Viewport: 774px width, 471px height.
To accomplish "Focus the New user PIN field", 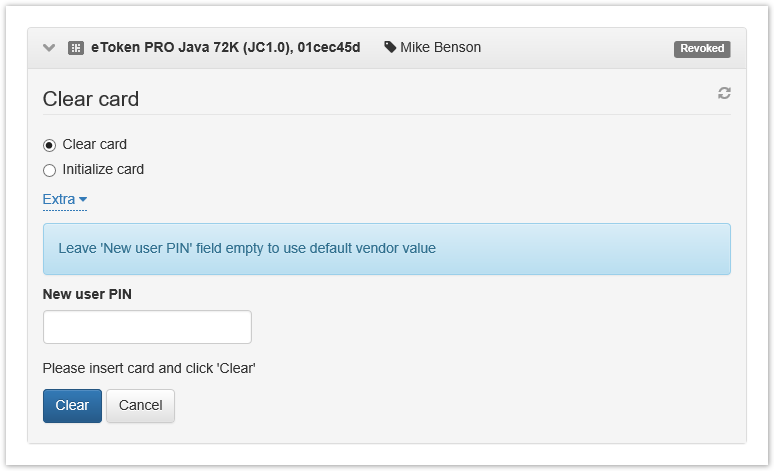I will pyautogui.click(x=147, y=327).
